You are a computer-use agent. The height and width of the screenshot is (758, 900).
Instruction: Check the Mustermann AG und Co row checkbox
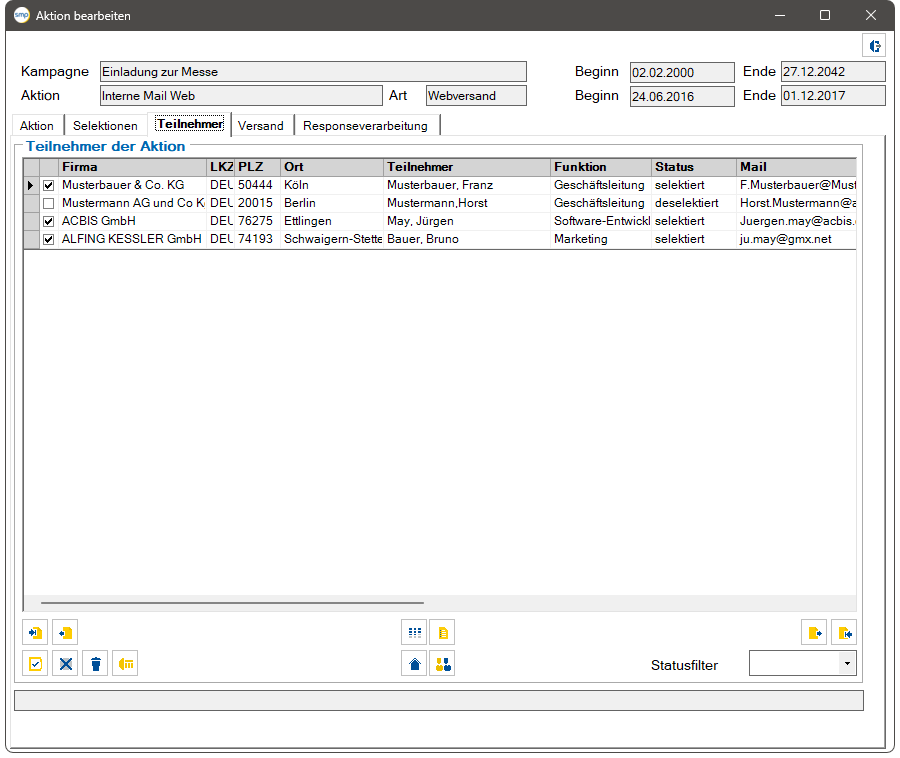(49, 203)
